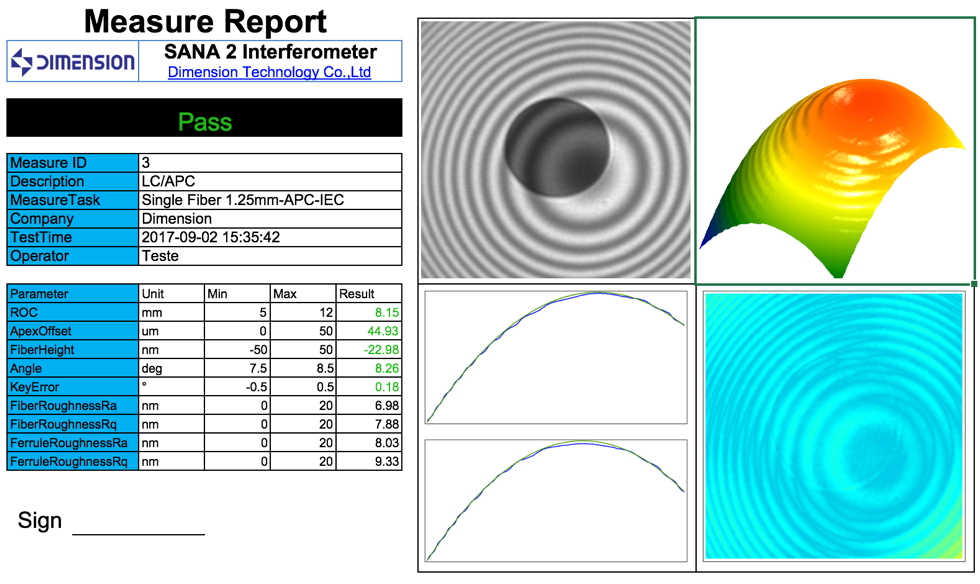
Task: Click the Dimension company logo
Action: pyautogui.click(x=73, y=62)
